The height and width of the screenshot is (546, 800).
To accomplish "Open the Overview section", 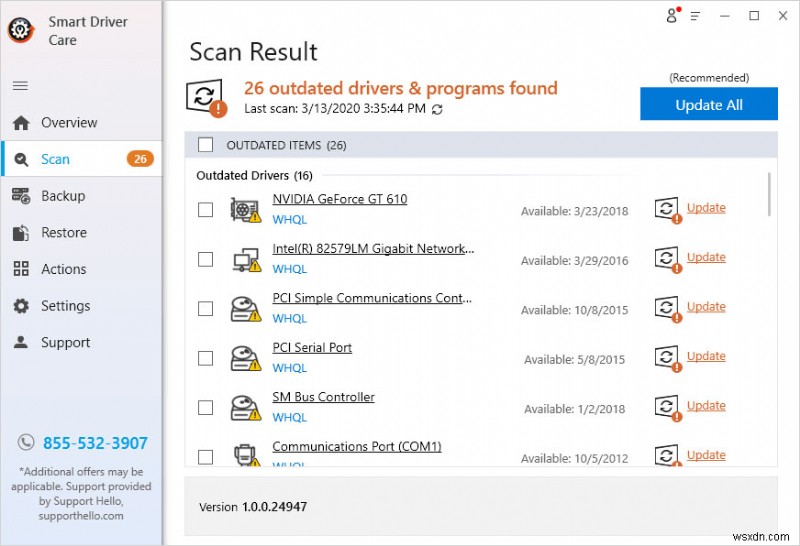I will (x=69, y=123).
